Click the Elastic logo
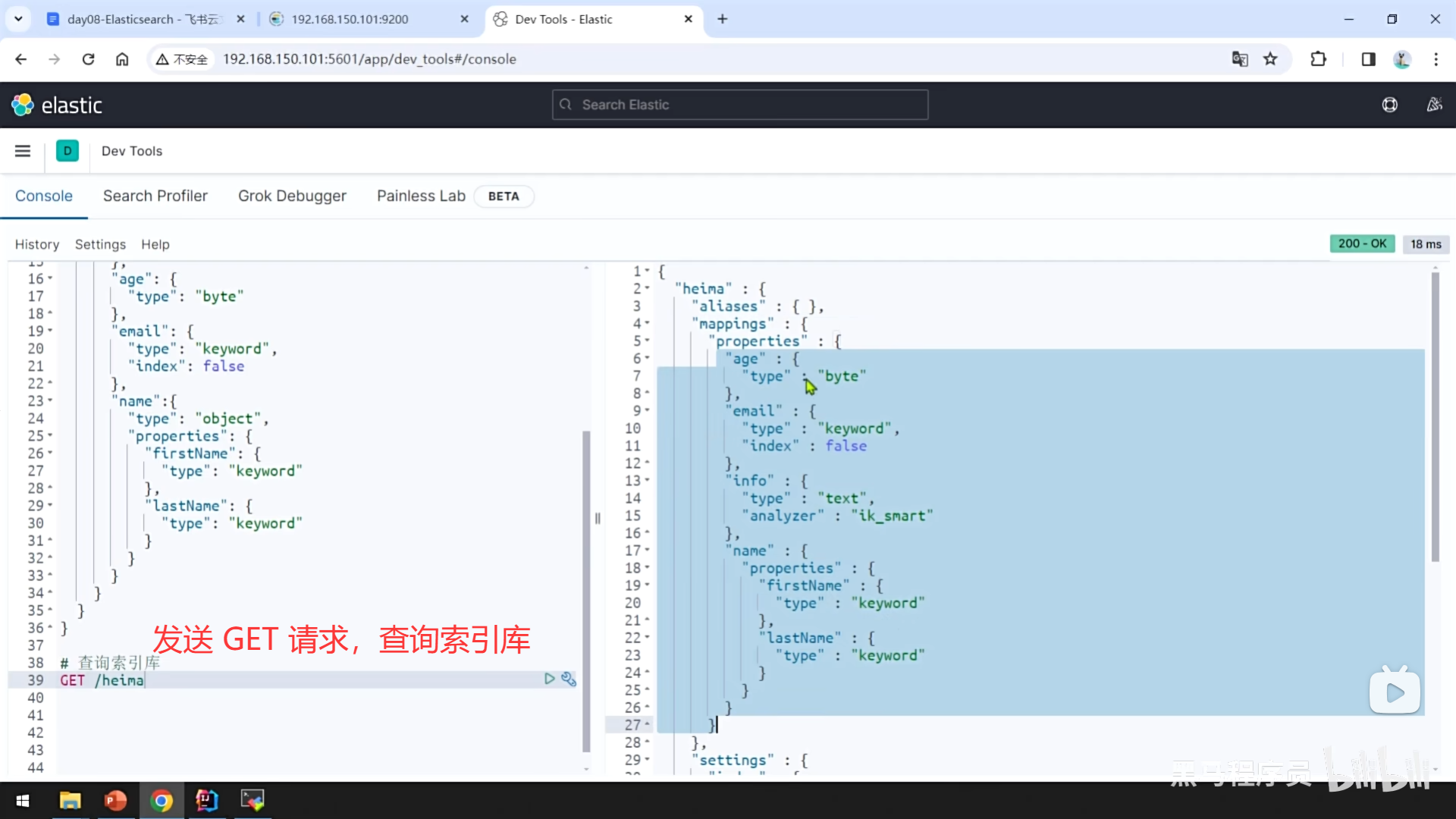Image resolution: width=1456 pixels, height=819 pixels. 57,105
